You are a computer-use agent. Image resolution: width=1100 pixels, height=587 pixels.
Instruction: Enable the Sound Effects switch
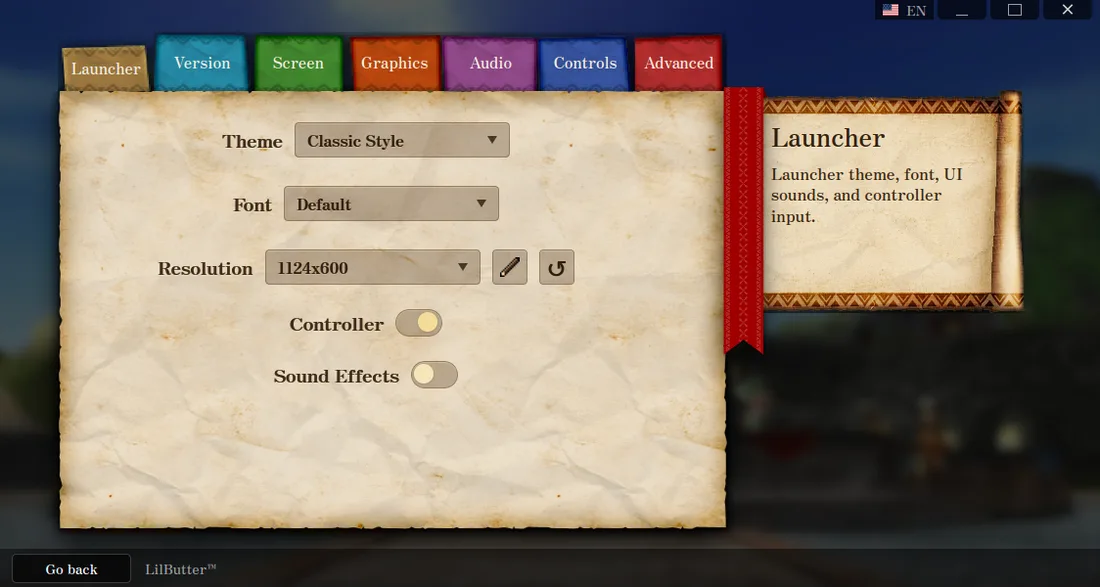tap(434, 375)
